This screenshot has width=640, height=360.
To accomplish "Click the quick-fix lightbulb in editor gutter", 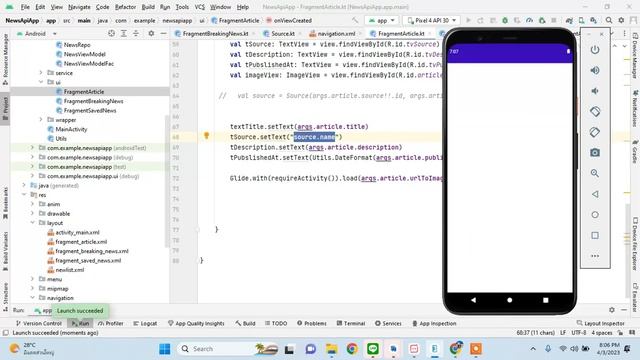I will [207, 136].
